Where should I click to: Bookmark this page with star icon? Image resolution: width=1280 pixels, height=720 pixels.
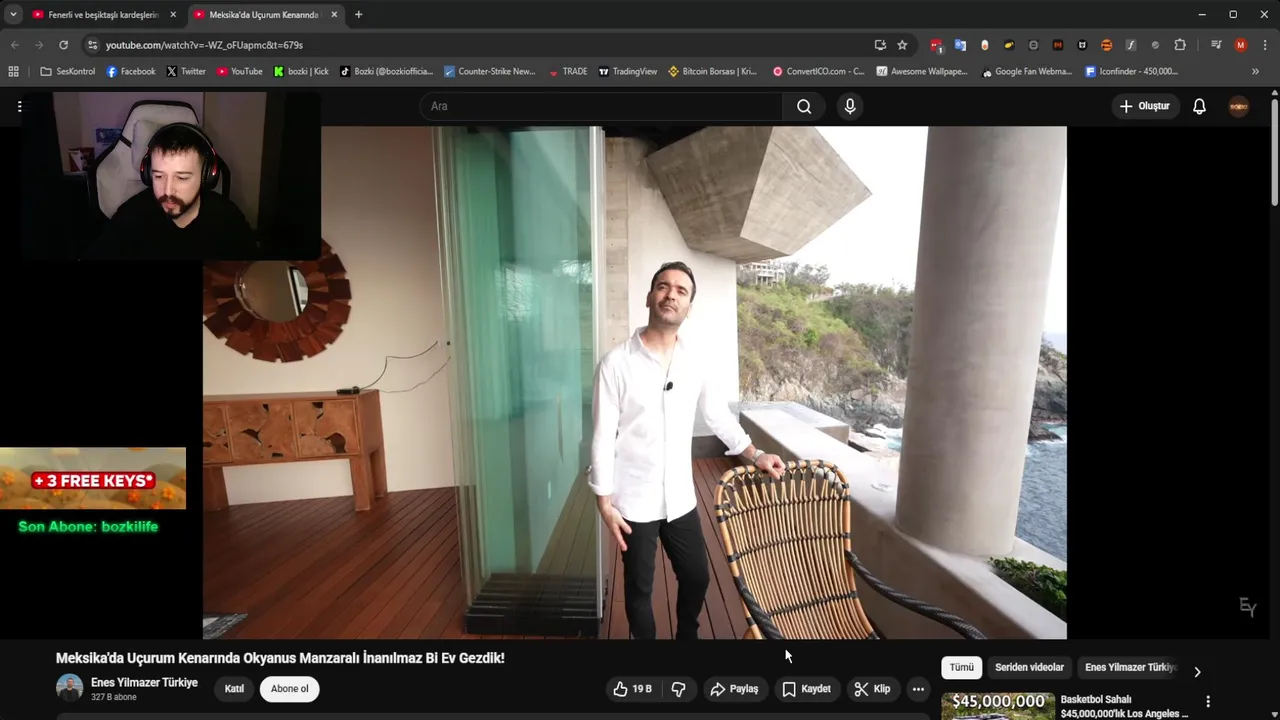(902, 45)
